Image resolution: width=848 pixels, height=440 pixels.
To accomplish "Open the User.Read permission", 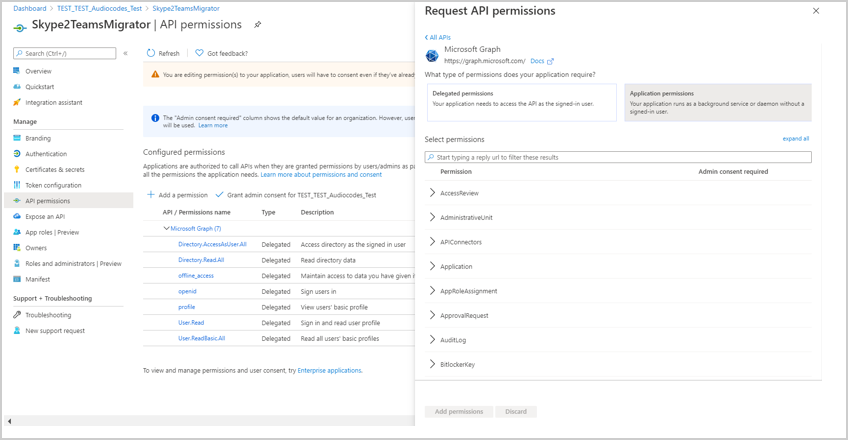I will 191,323.
